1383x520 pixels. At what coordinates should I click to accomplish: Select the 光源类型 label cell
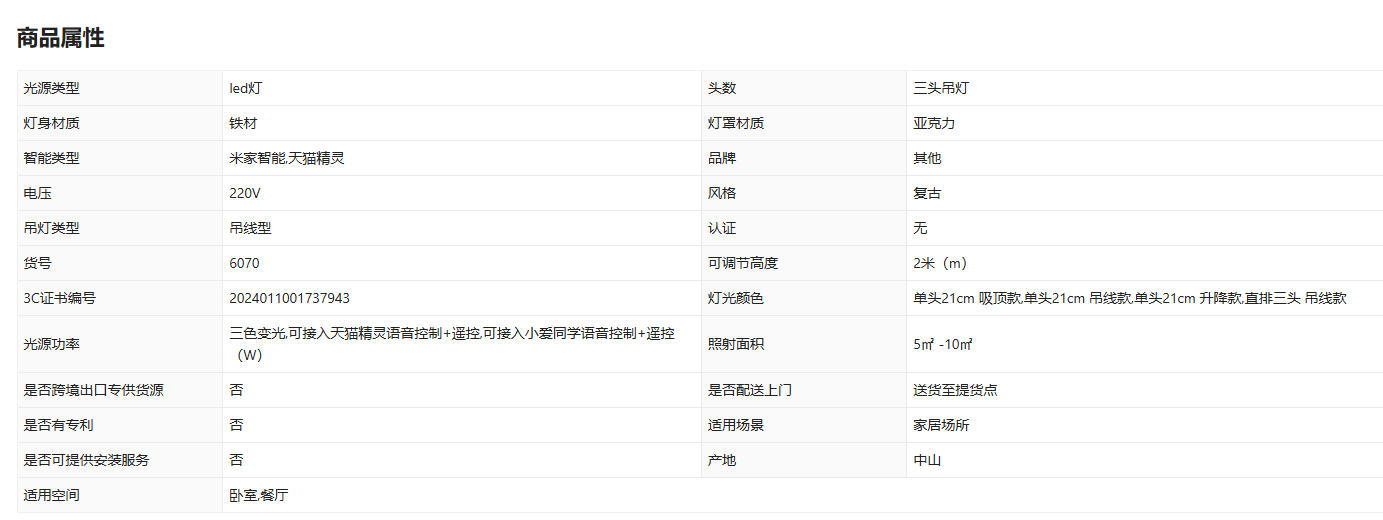pyautogui.click(x=51, y=88)
